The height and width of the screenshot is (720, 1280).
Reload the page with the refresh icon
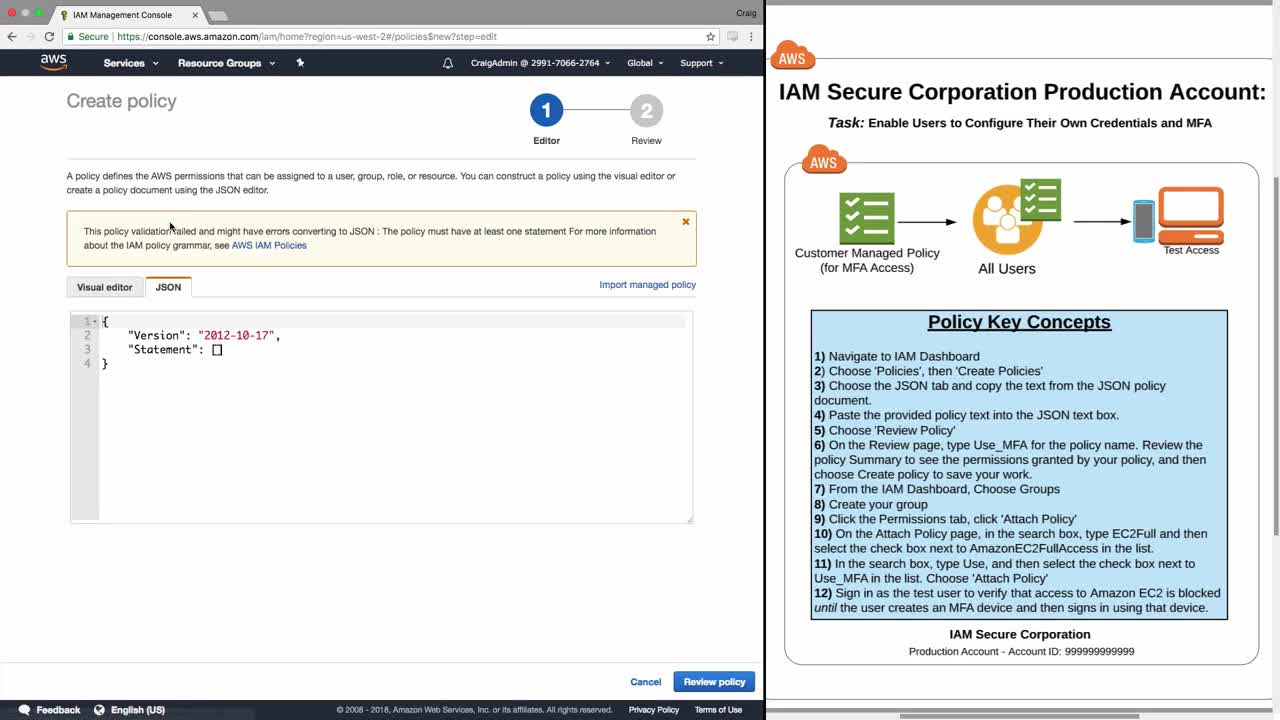49,36
